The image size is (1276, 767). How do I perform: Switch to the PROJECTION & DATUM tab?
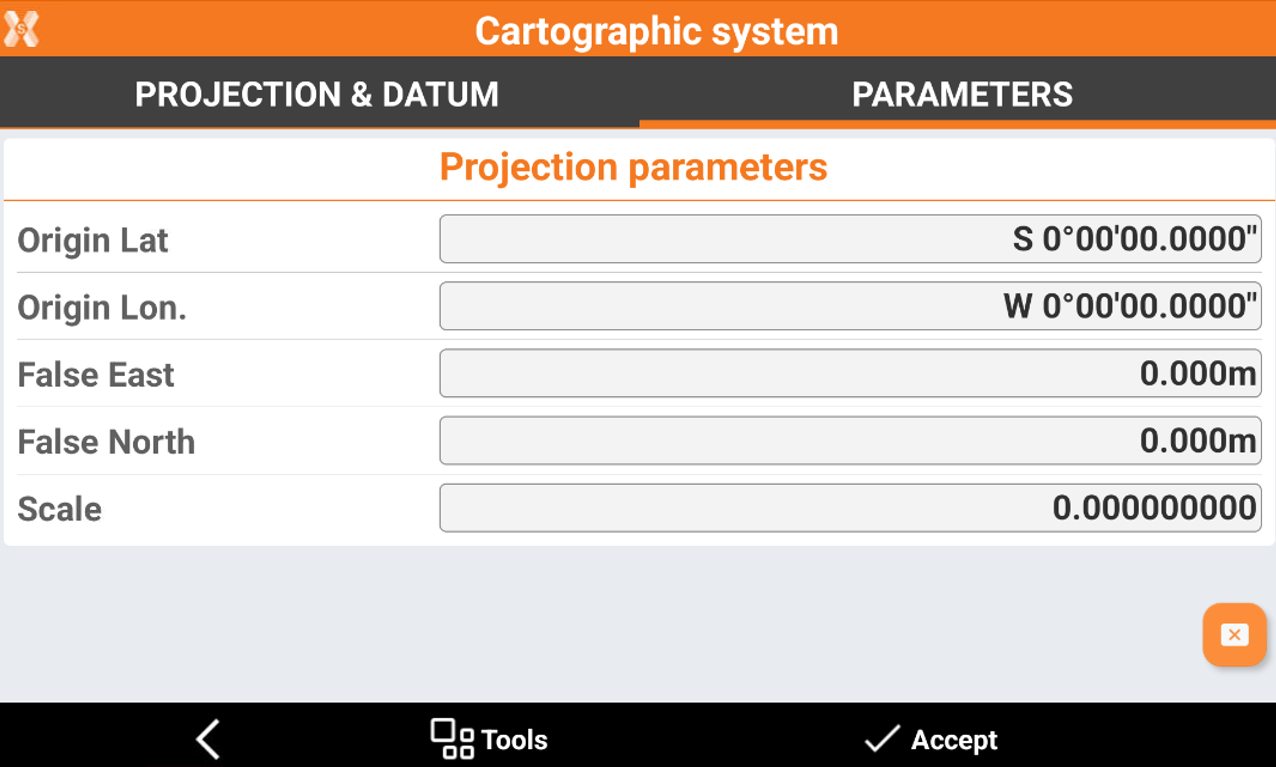click(317, 95)
